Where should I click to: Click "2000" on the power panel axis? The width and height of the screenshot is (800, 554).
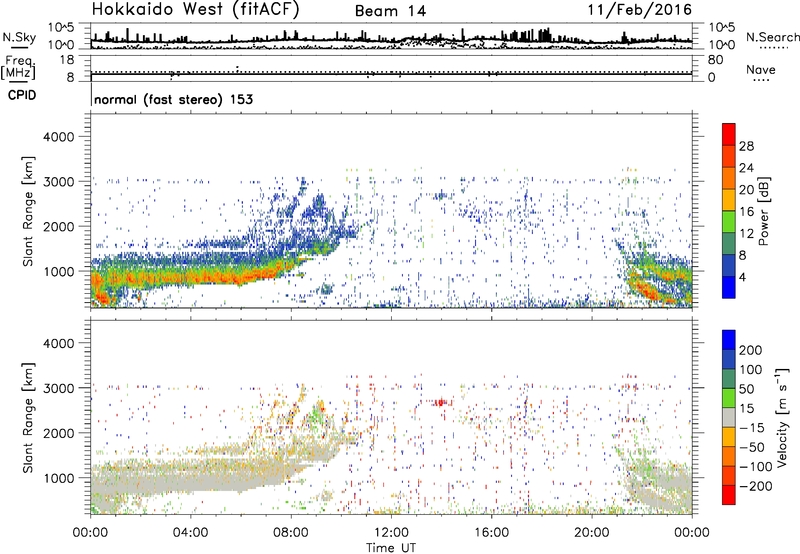[59, 226]
